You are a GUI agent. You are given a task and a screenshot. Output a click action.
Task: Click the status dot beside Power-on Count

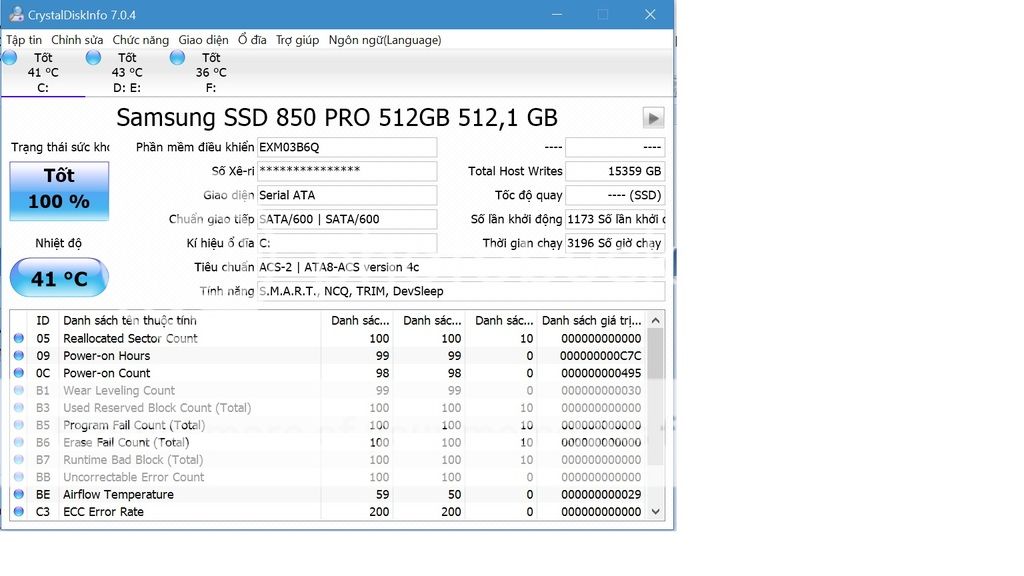coord(18,373)
